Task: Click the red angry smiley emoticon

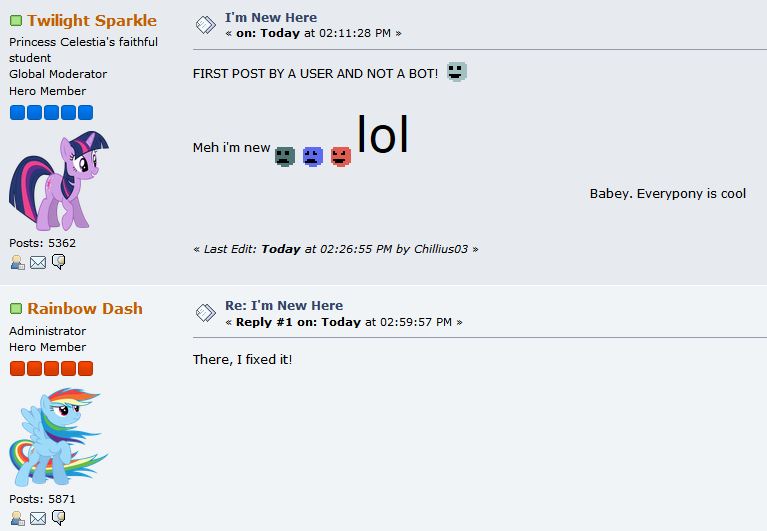Action: pyautogui.click(x=341, y=157)
